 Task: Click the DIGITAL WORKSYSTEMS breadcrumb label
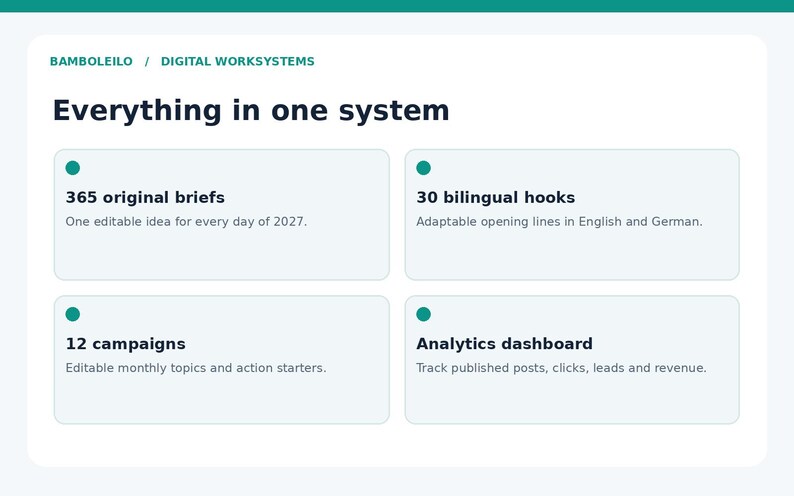pyautogui.click(x=237, y=61)
